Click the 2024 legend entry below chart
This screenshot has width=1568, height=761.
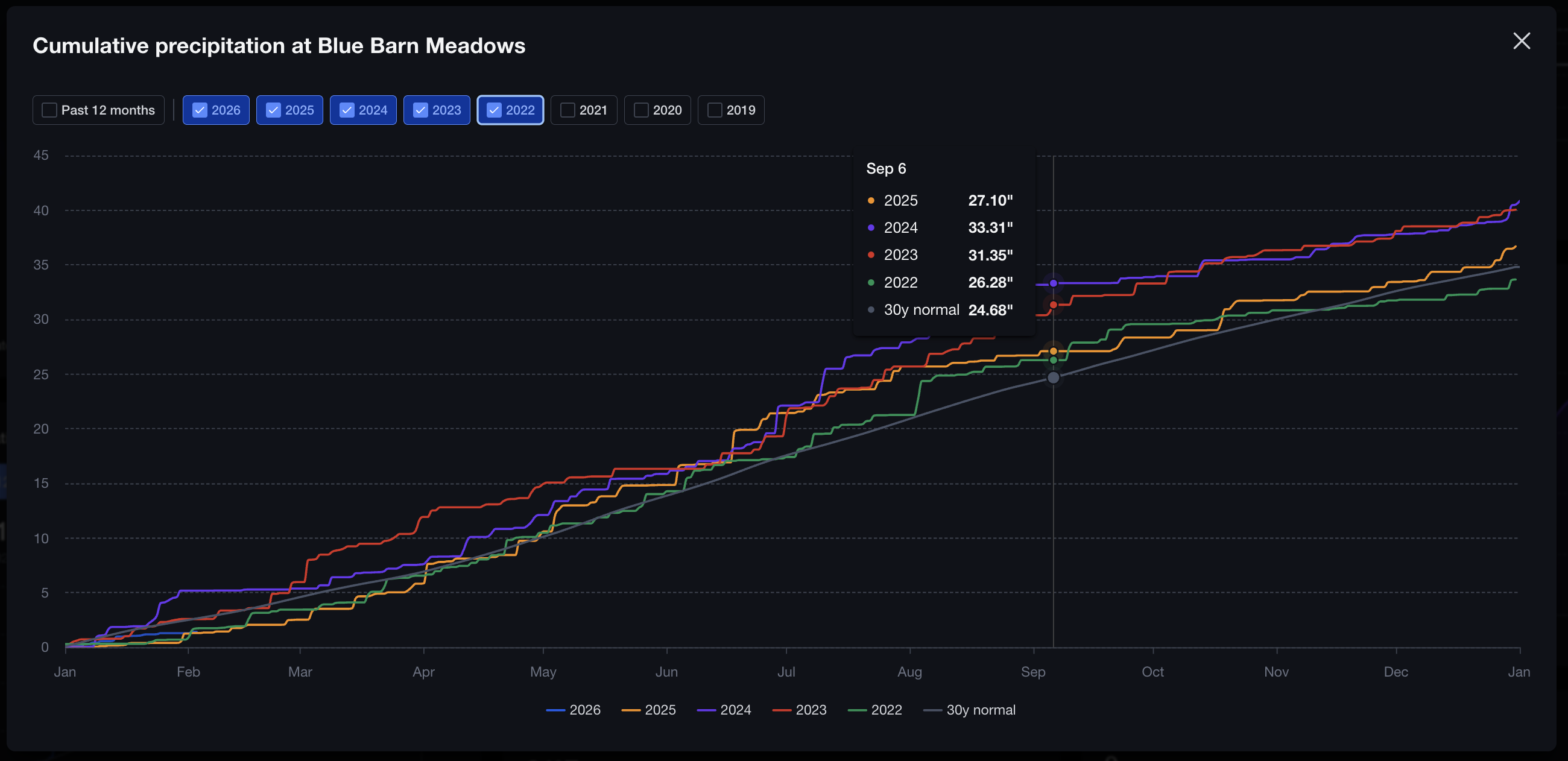point(724,710)
